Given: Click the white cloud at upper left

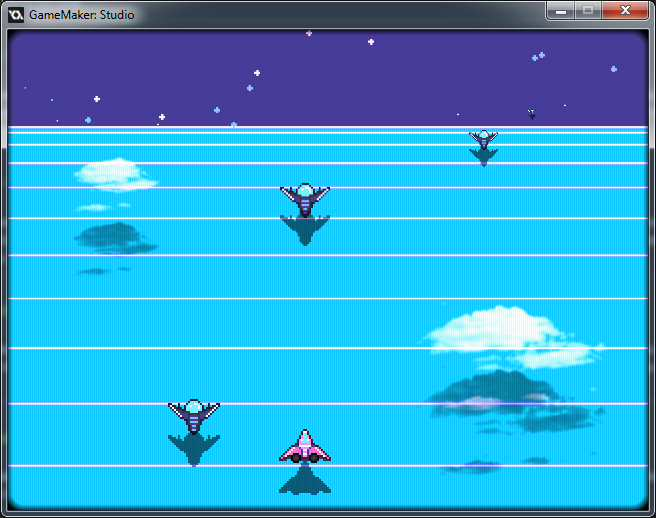Looking at the screenshot, I should click(x=115, y=174).
